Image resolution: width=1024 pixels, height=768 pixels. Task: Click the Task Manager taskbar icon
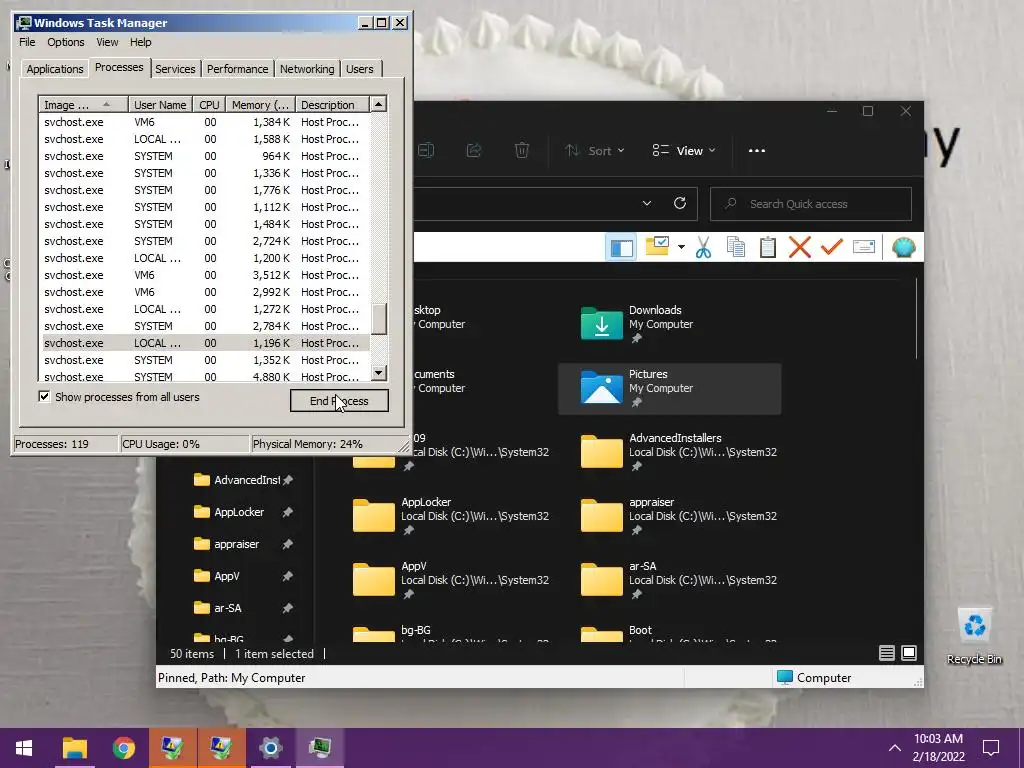click(319, 748)
